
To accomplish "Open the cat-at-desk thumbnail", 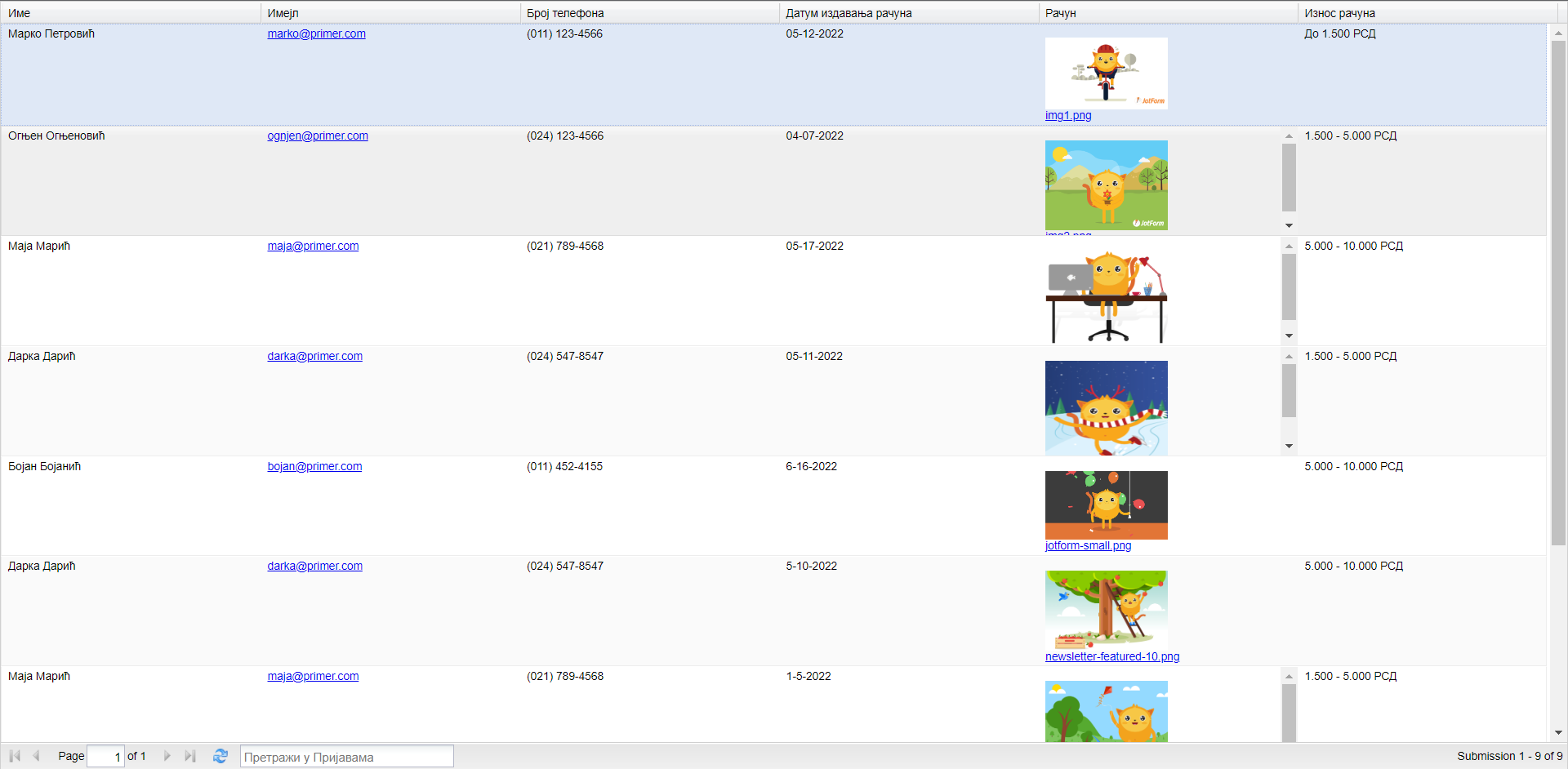I will [x=1107, y=297].
